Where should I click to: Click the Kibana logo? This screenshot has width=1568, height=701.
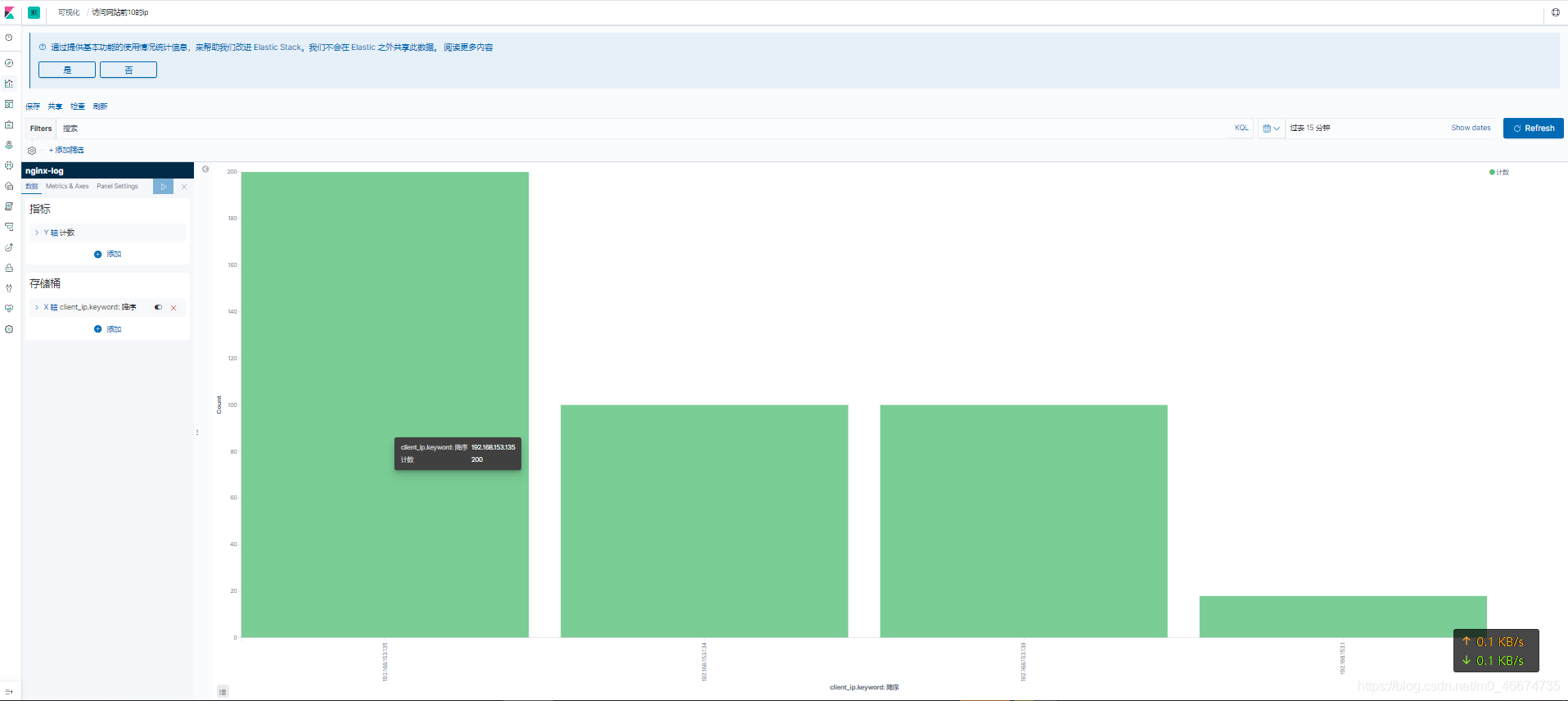[10, 12]
